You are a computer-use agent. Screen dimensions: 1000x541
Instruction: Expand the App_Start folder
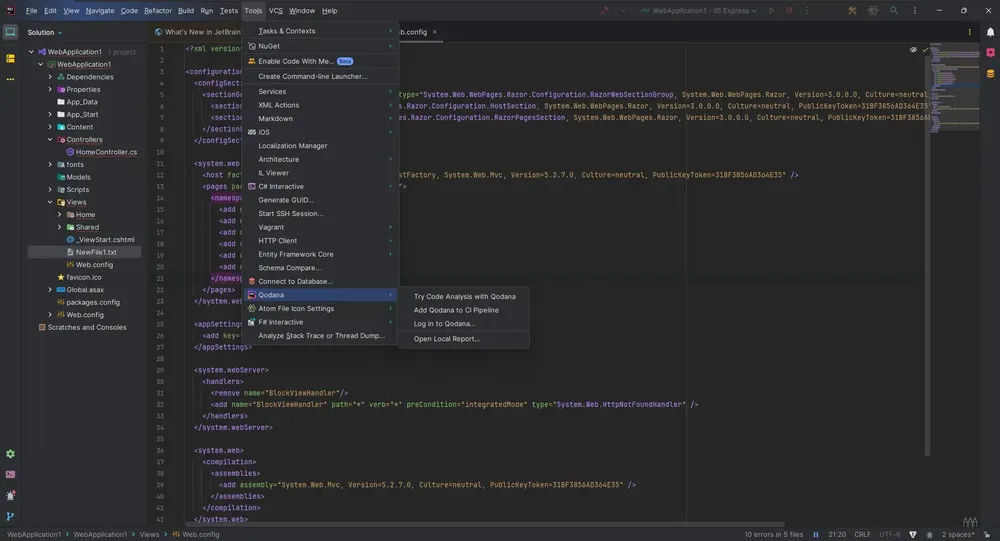50,114
